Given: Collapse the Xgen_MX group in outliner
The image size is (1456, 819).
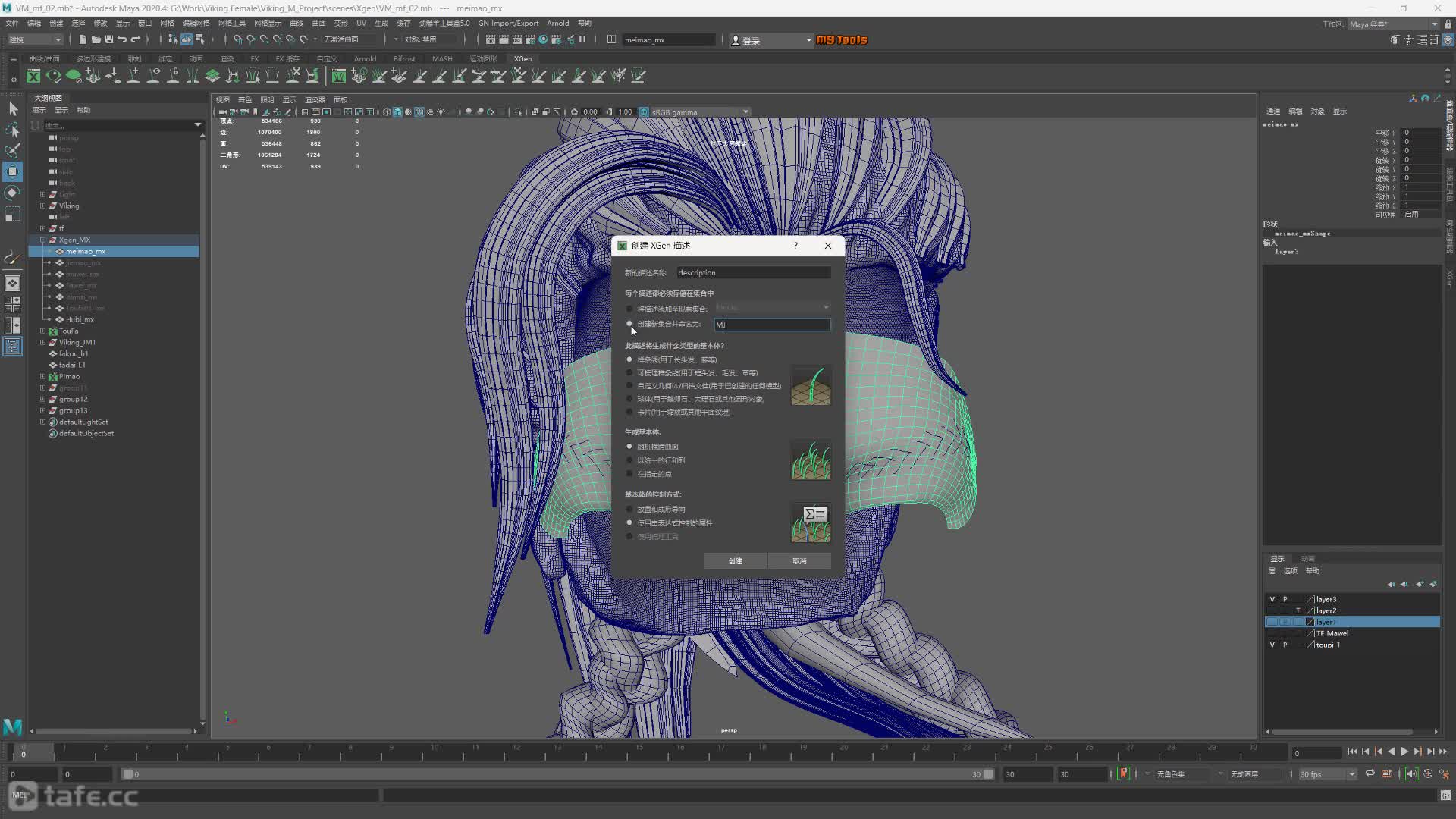Looking at the screenshot, I should 43,240.
